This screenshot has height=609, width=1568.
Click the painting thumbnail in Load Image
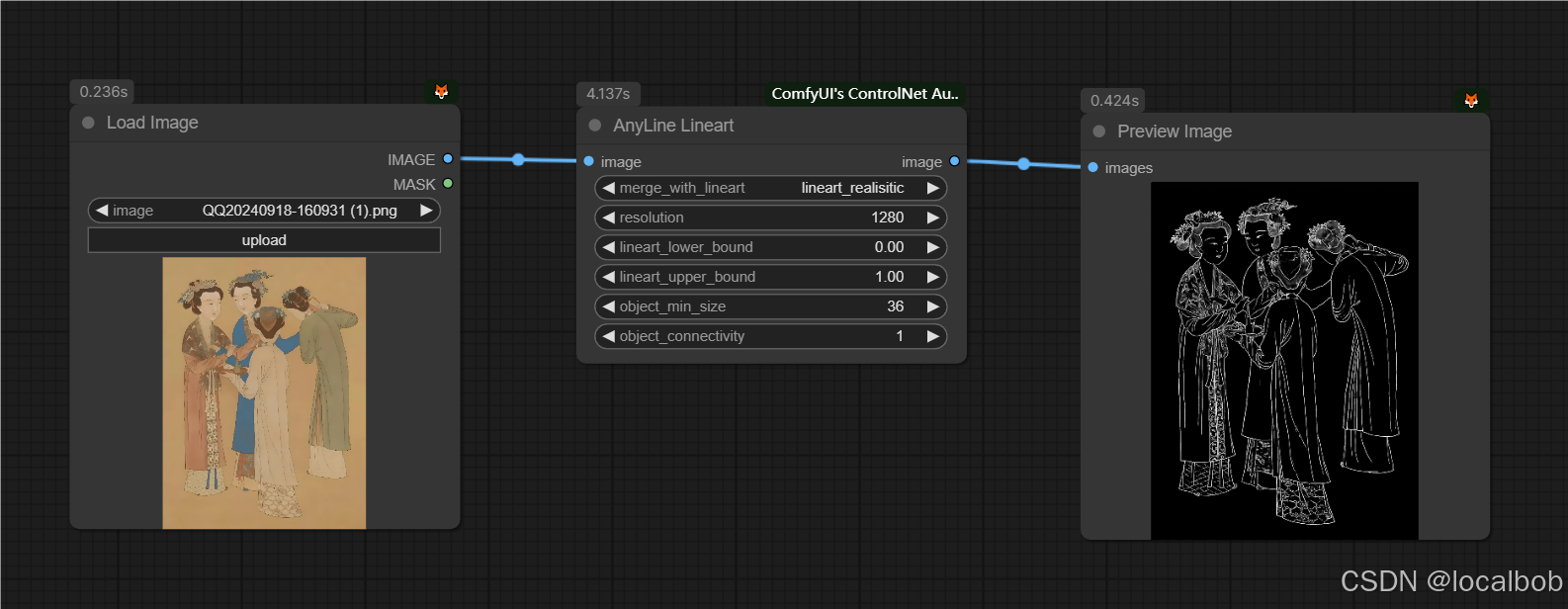tap(264, 393)
